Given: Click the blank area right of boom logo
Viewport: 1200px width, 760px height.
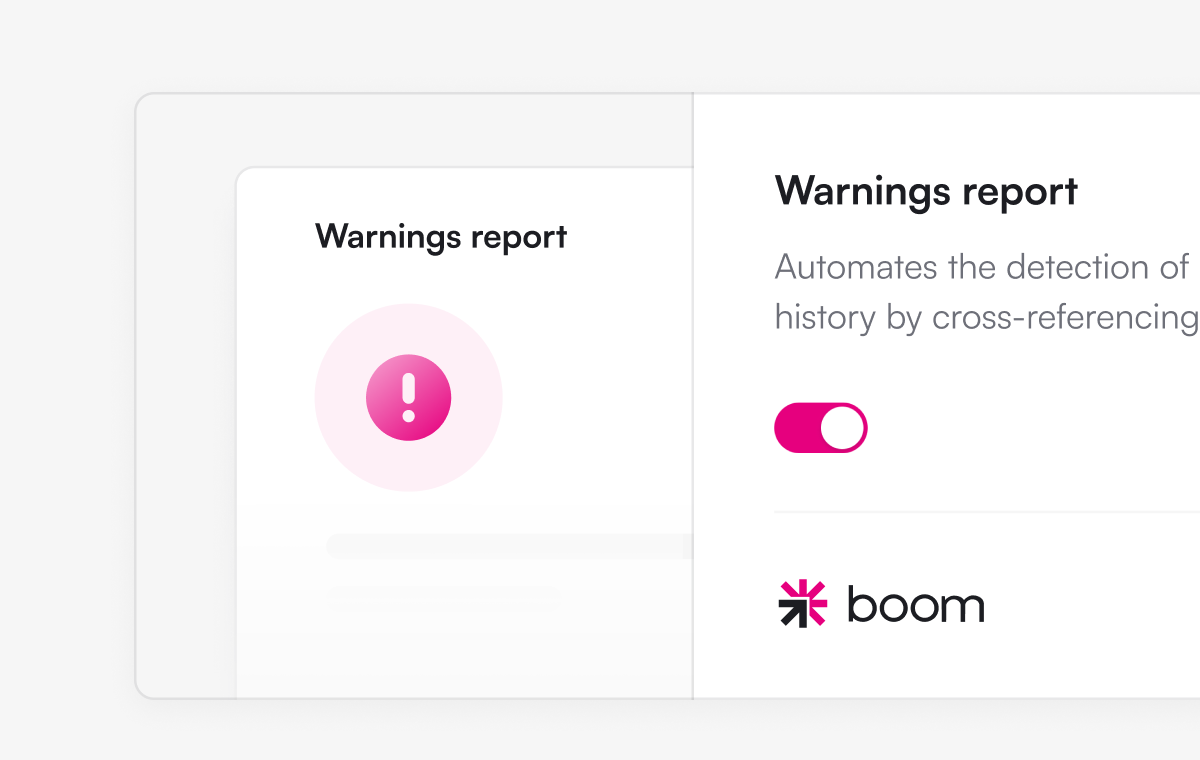Looking at the screenshot, I should click(1090, 604).
